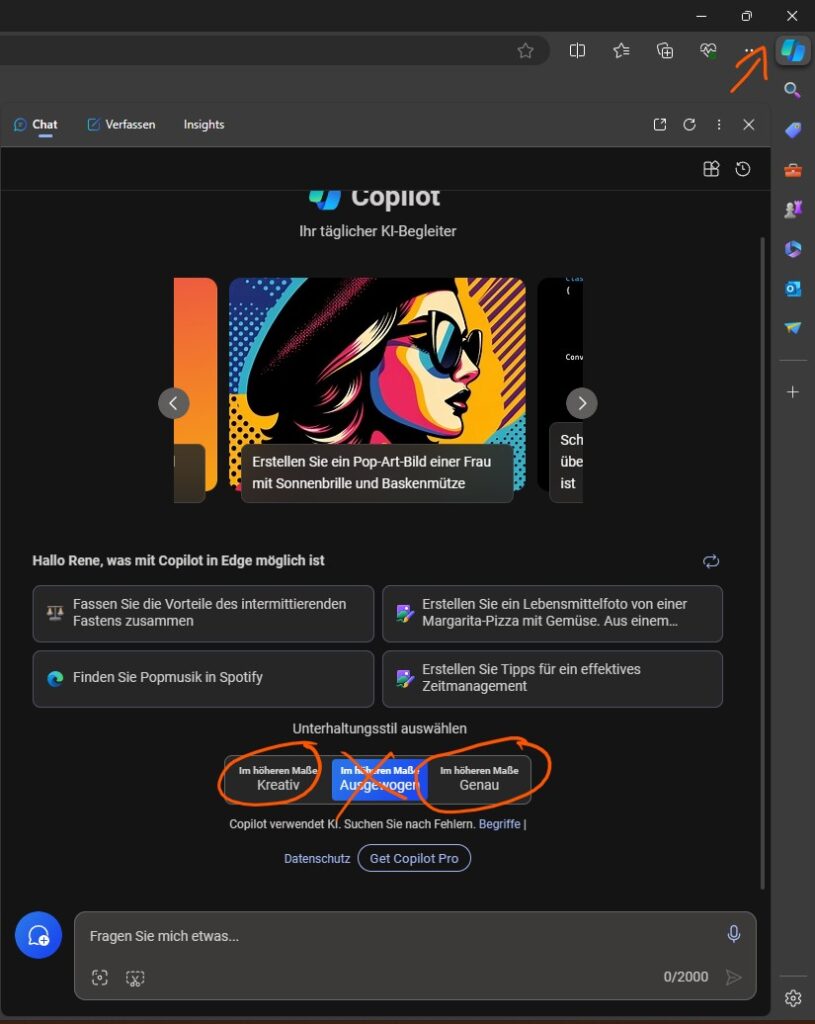Launch Games from the sidebar

pyautogui.click(x=793, y=208)
